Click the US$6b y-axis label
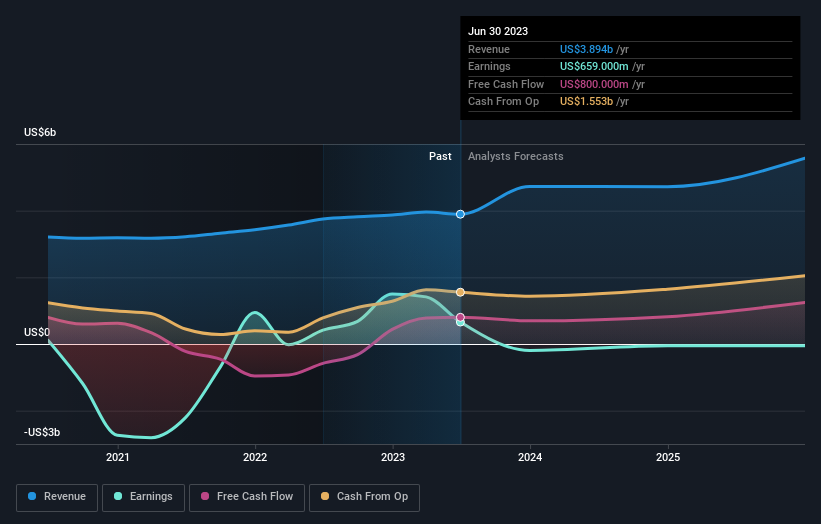The width and height of the screenshot is (821, 524). (x=40, y=132)
